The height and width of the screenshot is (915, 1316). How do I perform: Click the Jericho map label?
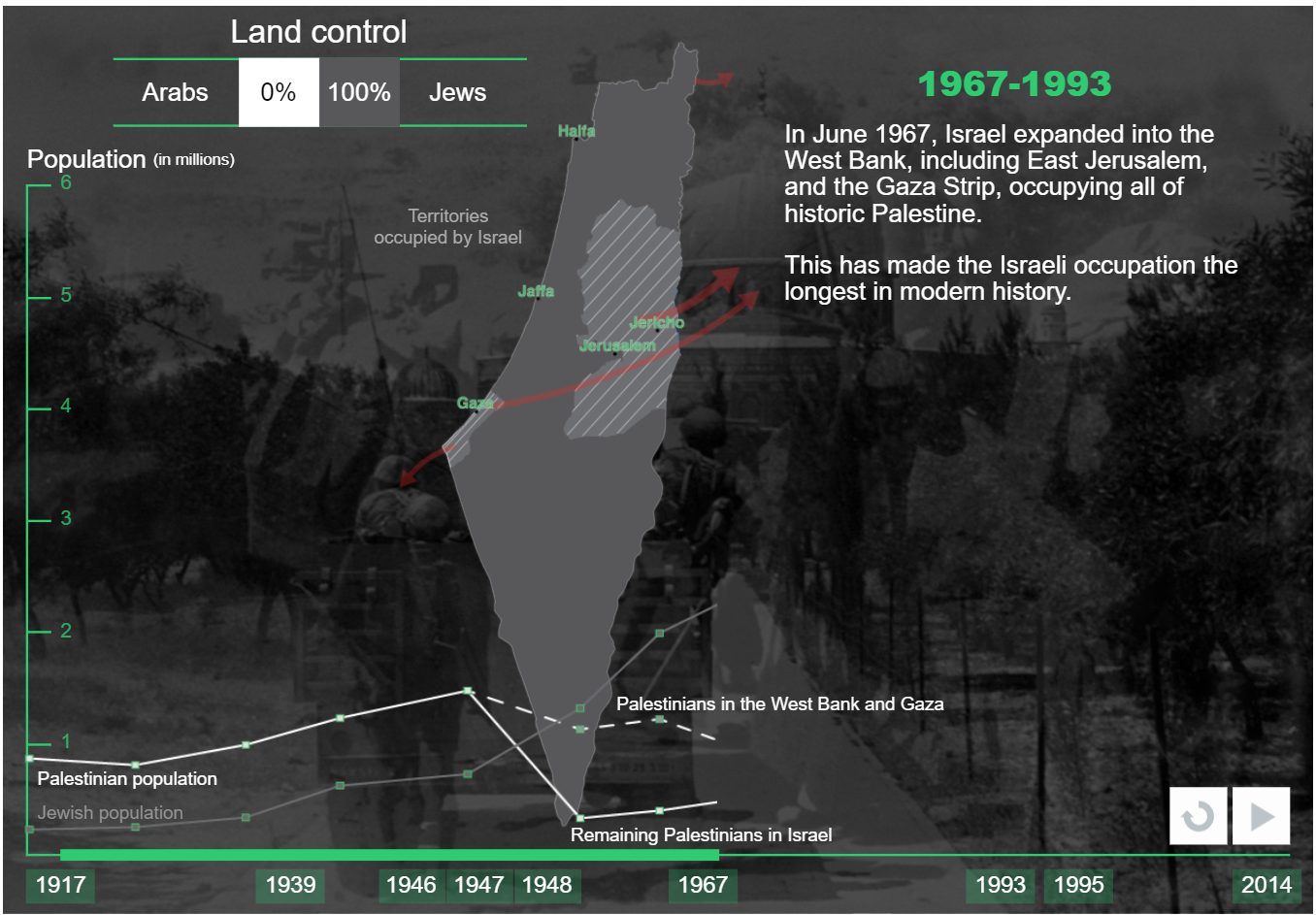[657, 322]
